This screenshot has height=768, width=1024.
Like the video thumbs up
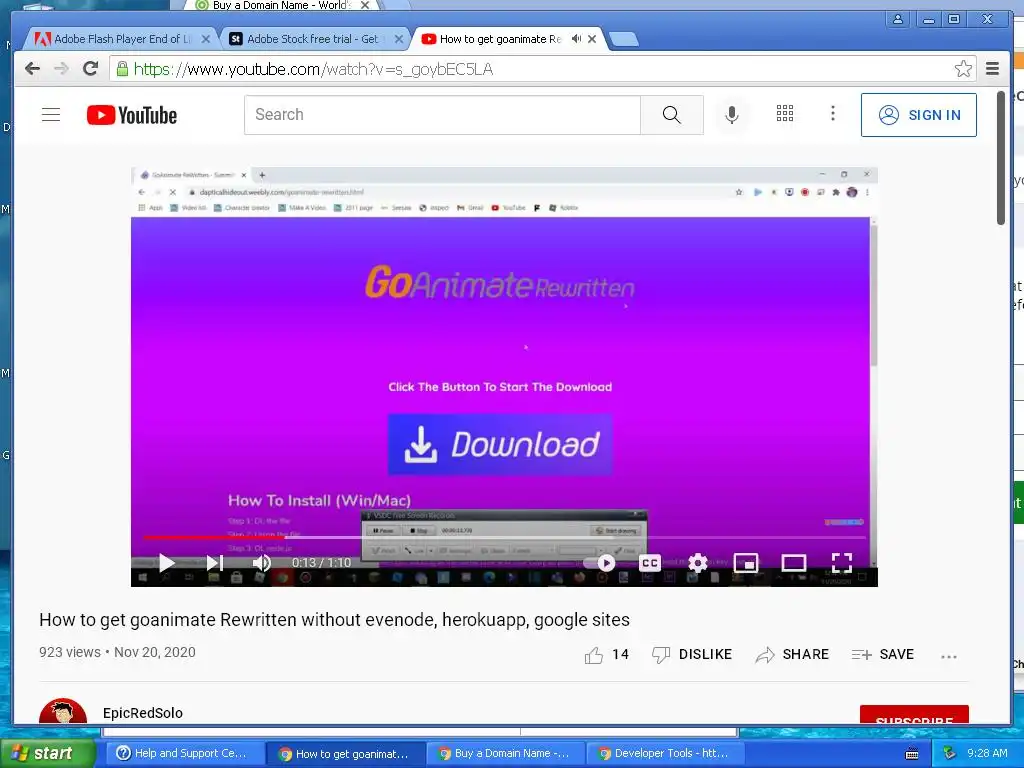[607, 654]
